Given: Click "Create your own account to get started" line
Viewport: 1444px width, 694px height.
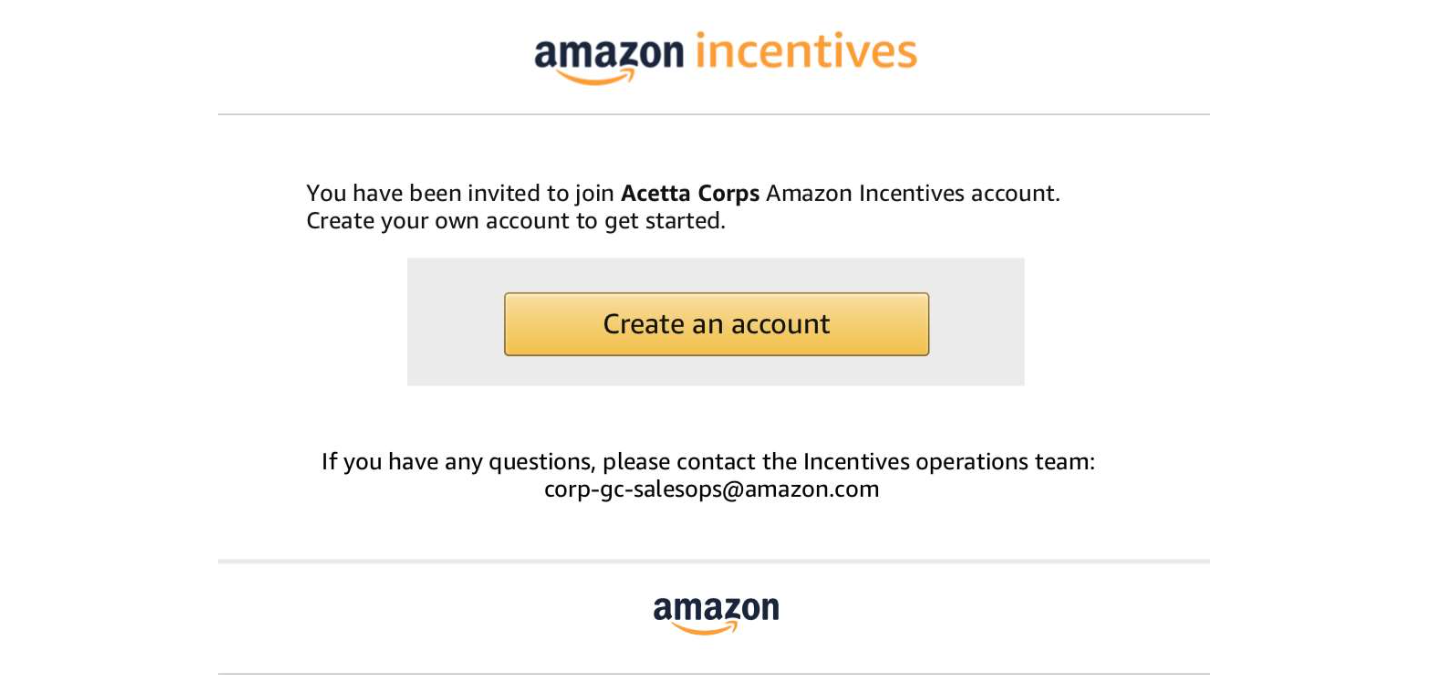Looking at the screenshot, I should tap(515, 221).
